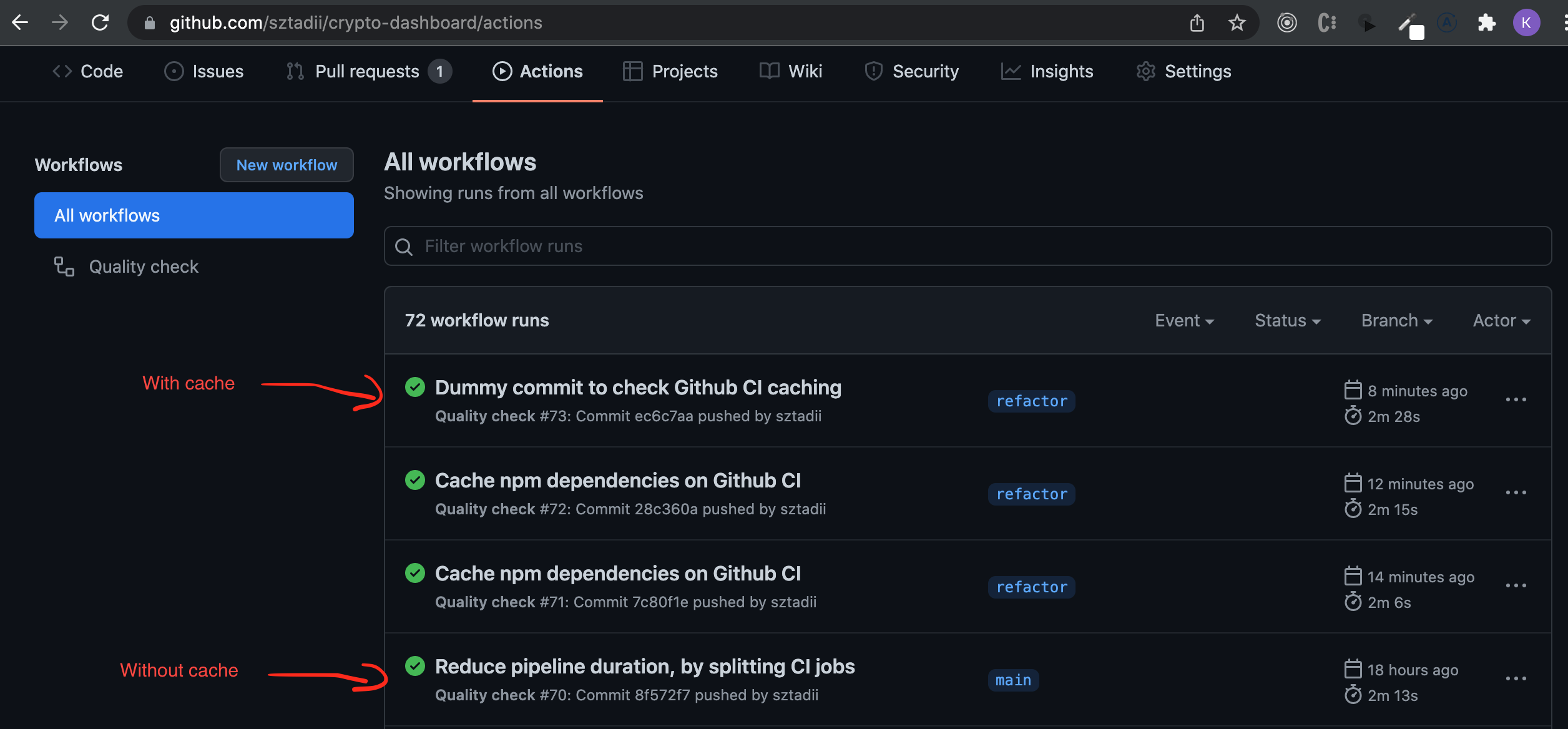
Task: Click the New workflow button
Action: 287,164
